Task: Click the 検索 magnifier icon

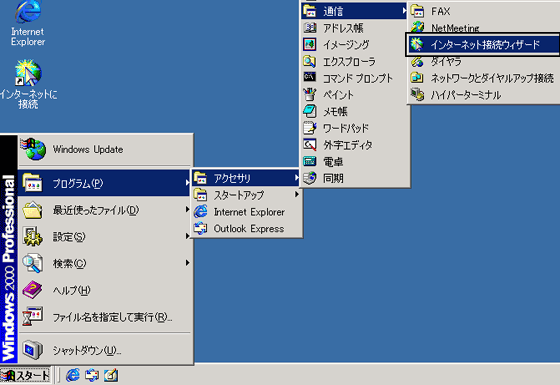Action: point(32,263)
